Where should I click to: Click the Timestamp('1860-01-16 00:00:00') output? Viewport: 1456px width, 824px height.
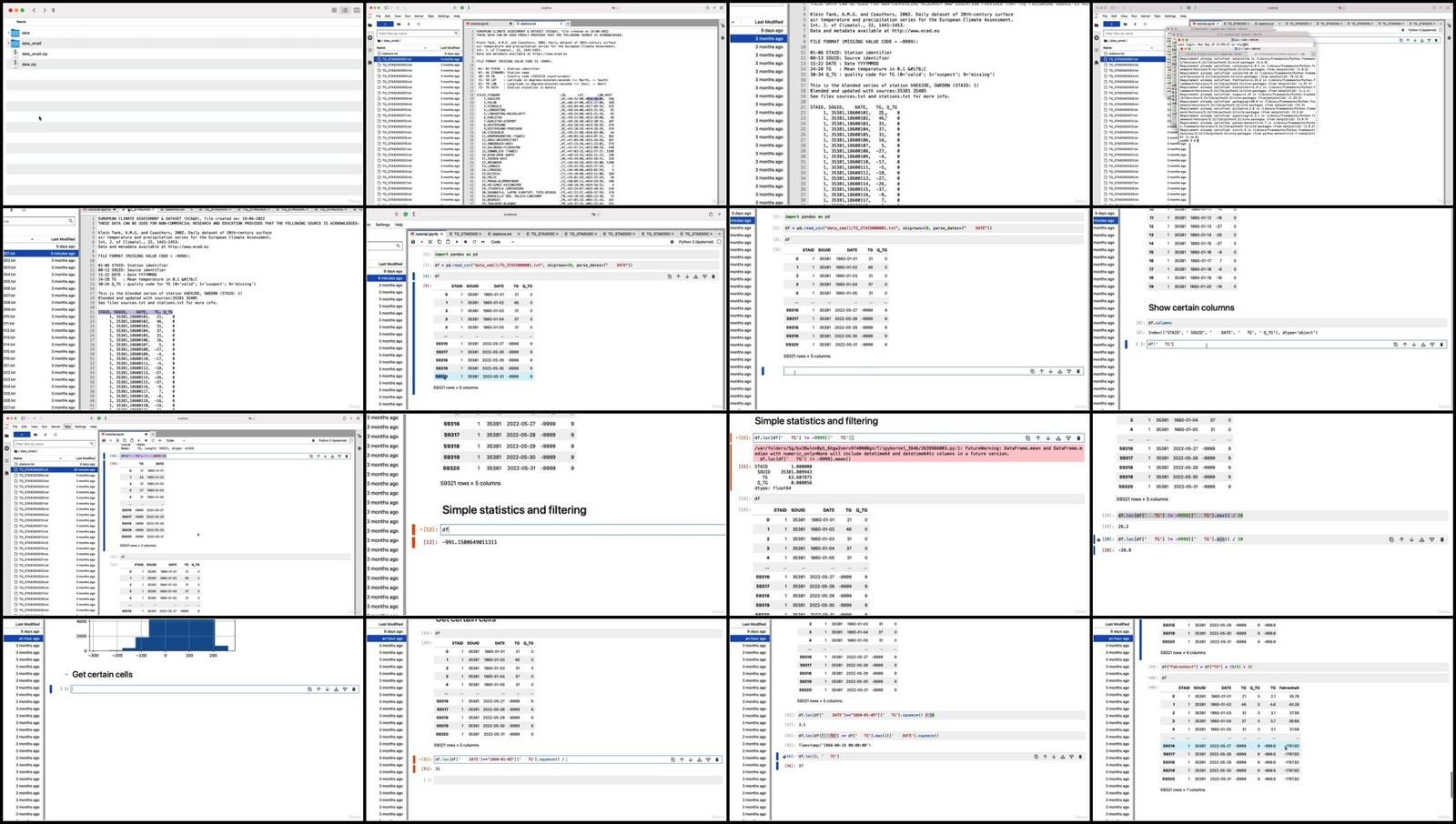pos(834,745)
